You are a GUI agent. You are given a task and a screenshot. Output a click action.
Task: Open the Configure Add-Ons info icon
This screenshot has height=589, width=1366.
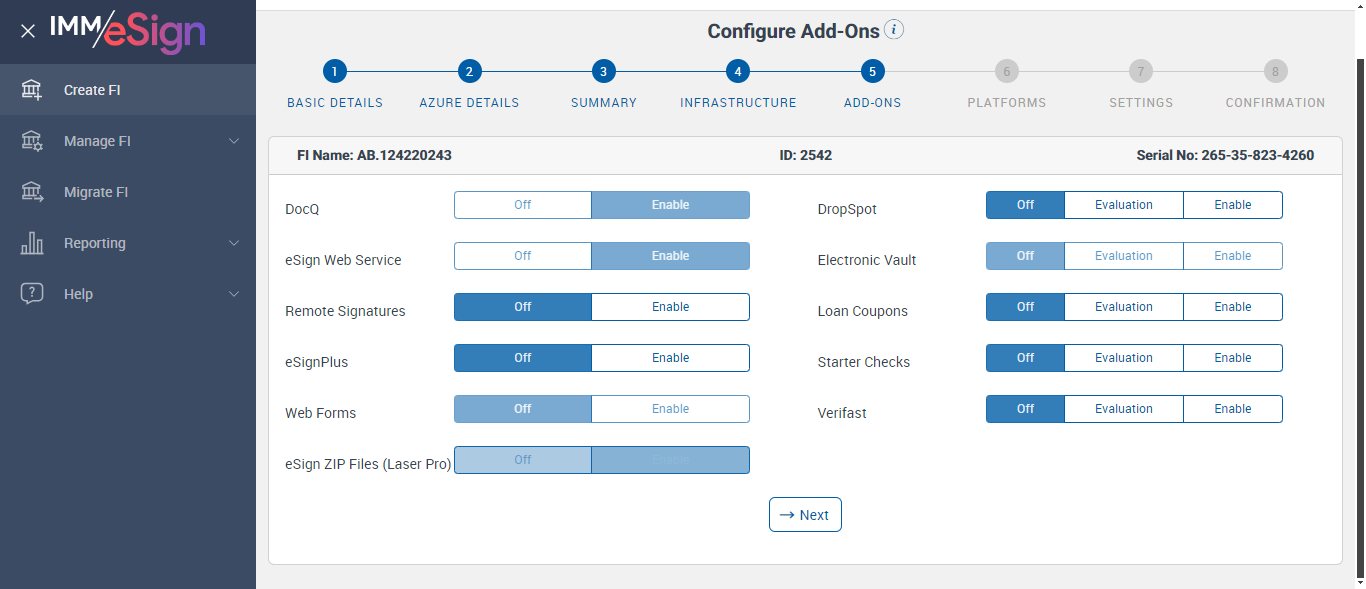(x=894, y=30)
